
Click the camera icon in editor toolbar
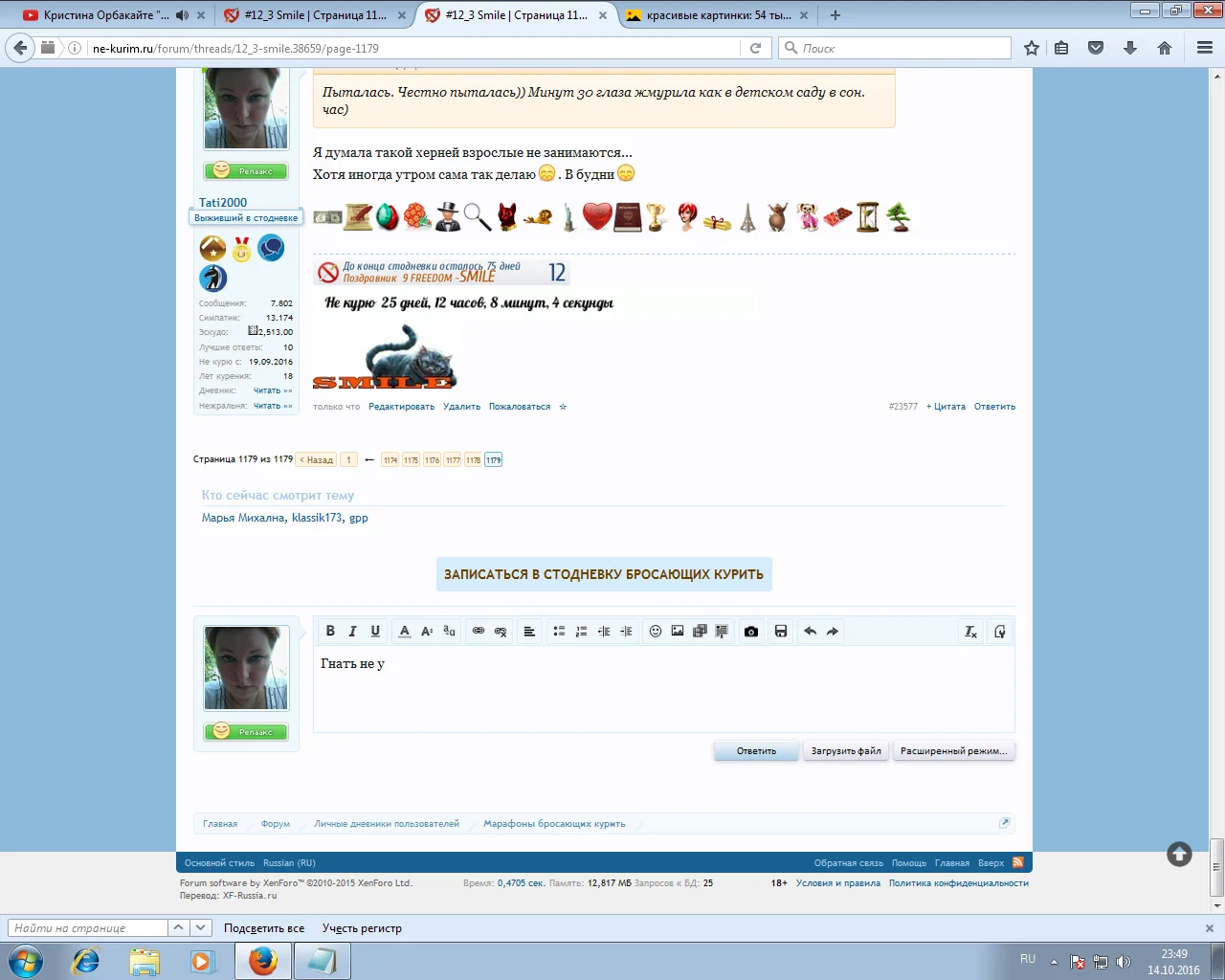pos(751,632)
